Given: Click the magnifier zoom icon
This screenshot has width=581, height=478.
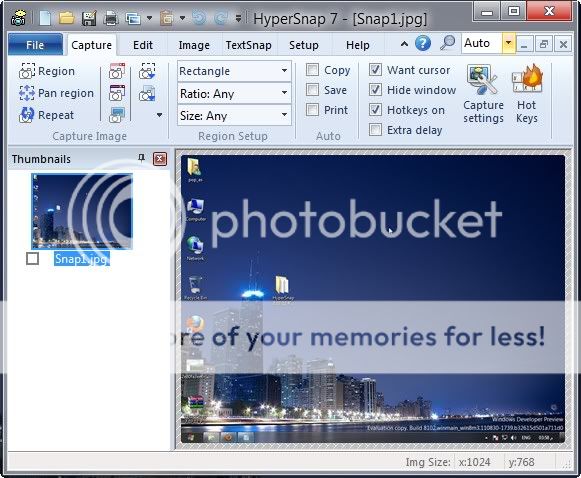Looking at the screenshot, I should [x=447, y=43].
